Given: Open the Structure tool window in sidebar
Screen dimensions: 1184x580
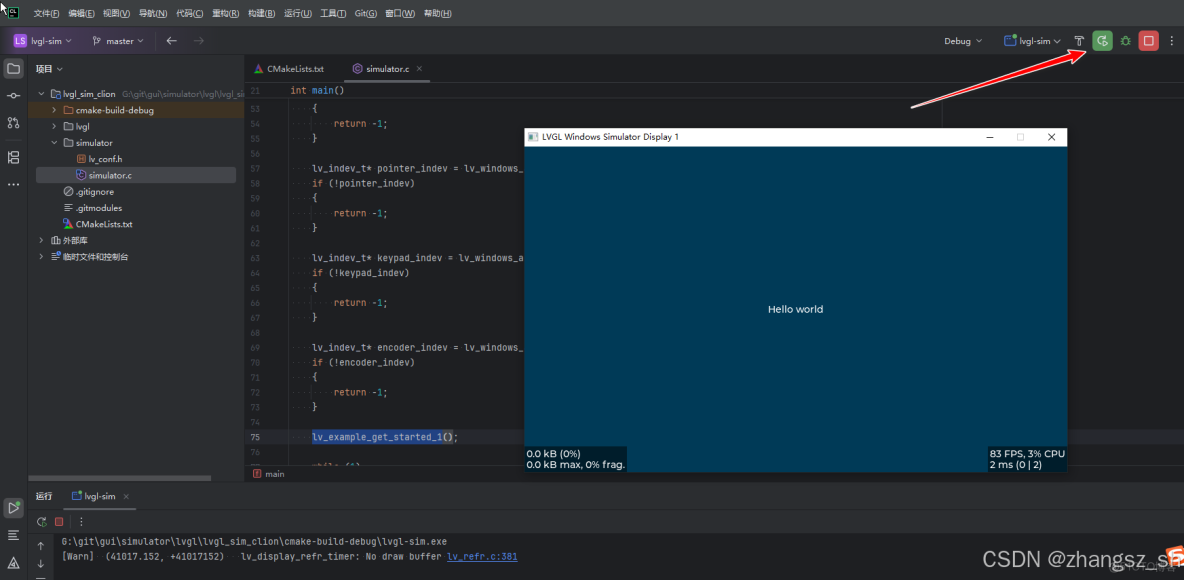Looking at the screenshot, I should point(13,157).
